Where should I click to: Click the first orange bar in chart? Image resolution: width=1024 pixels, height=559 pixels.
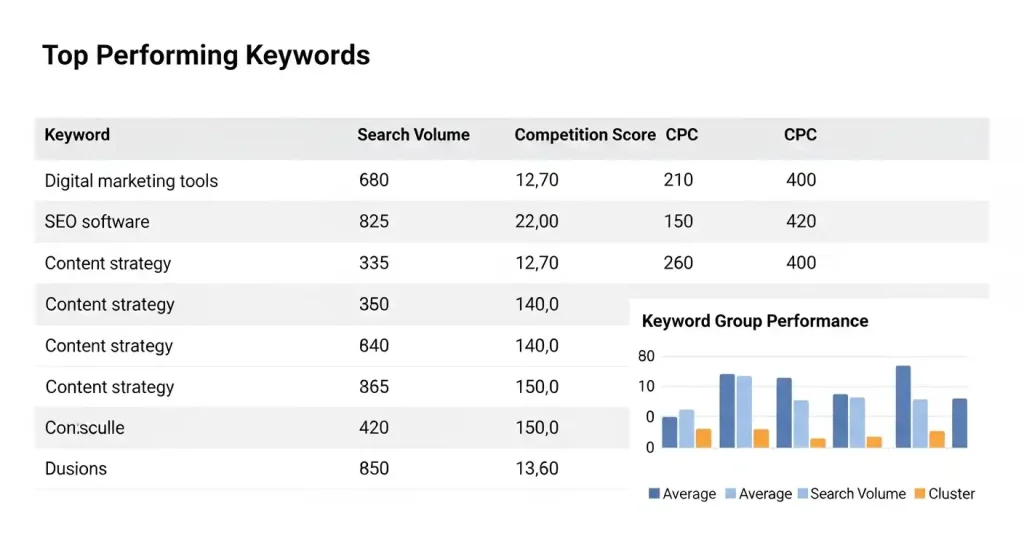(x=703, y=438)
